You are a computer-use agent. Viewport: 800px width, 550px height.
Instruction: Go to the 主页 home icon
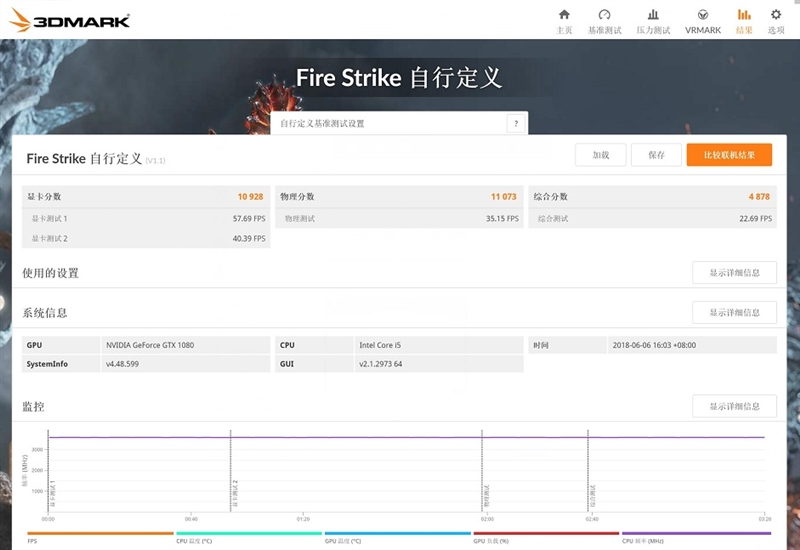(564, 20)
